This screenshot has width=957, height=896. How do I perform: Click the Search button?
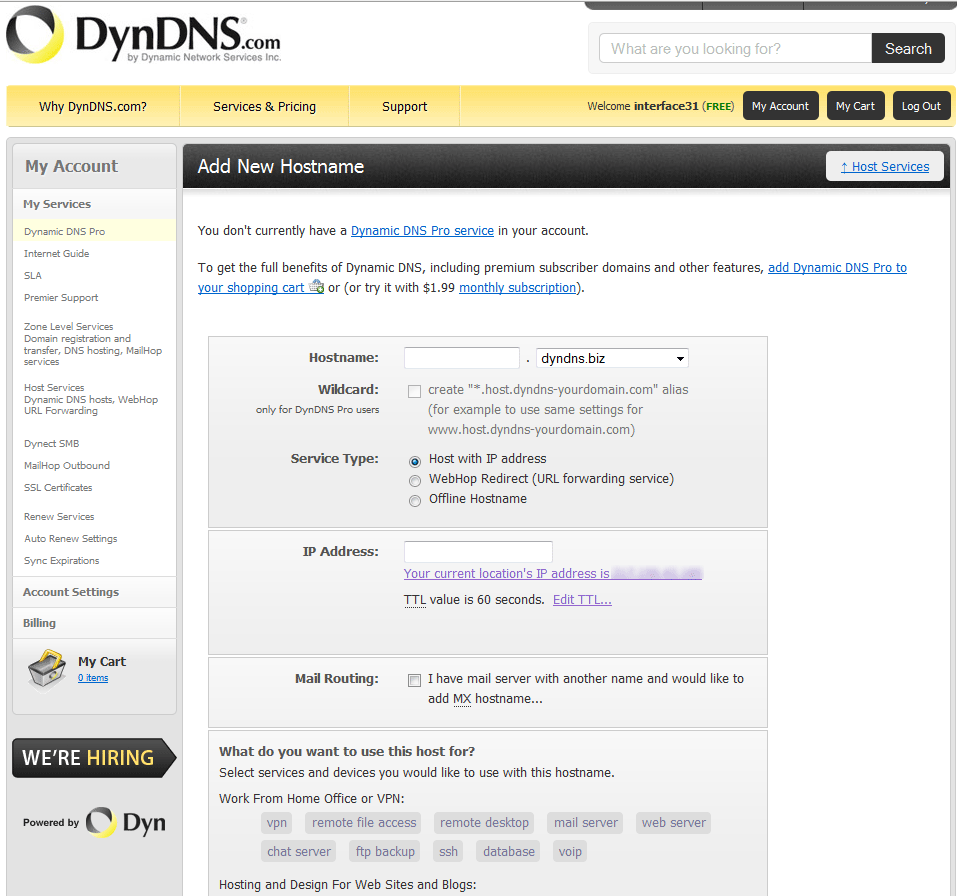click(907, 49)
